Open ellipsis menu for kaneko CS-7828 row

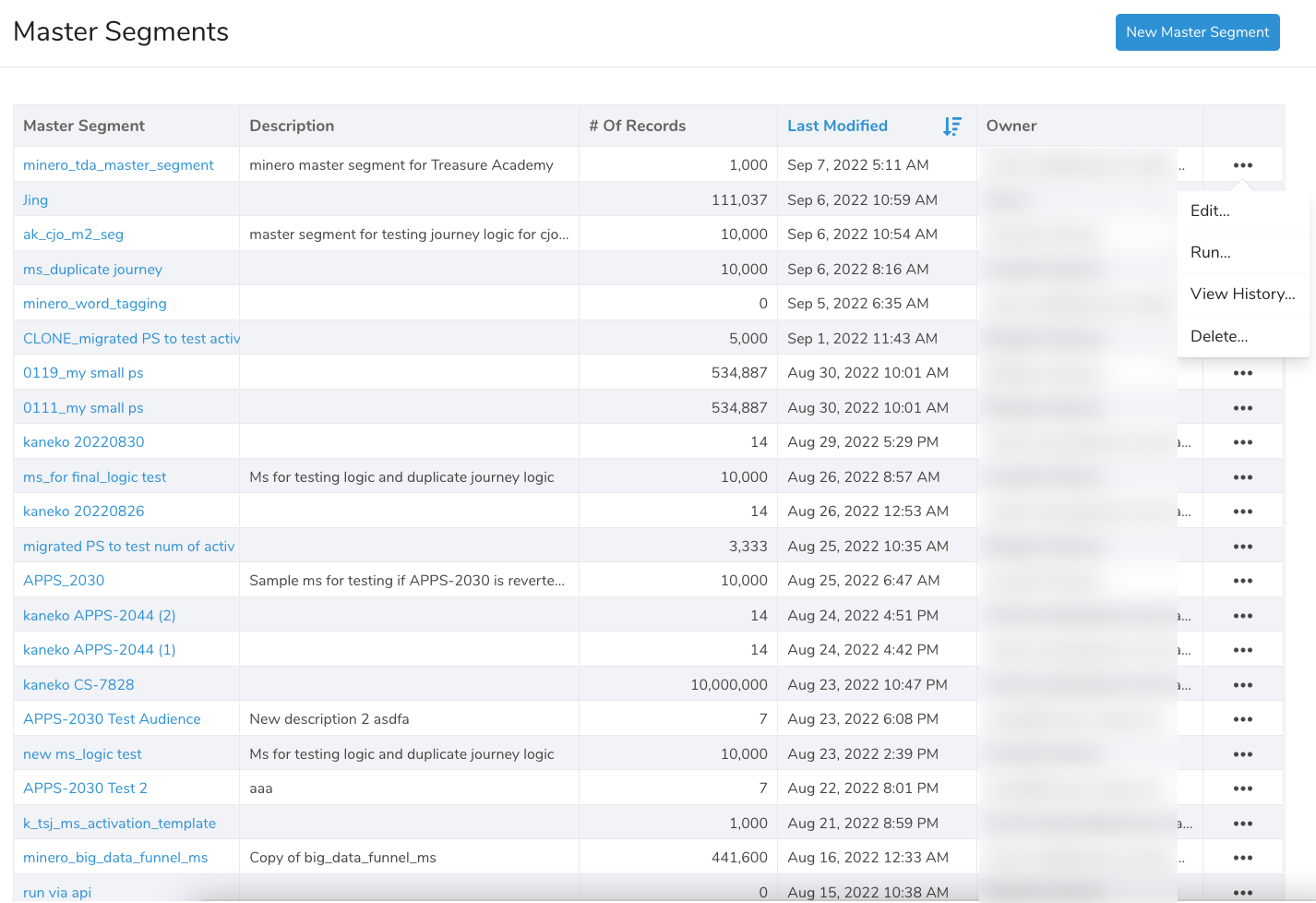point(1242,685)
